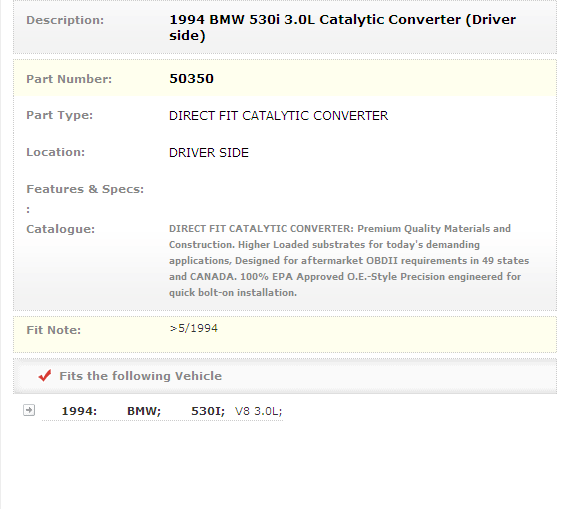The height and width of the screenshot is (509, 570).
Task: Click the catalogue description paragraph
Action: tap(349, 260)
